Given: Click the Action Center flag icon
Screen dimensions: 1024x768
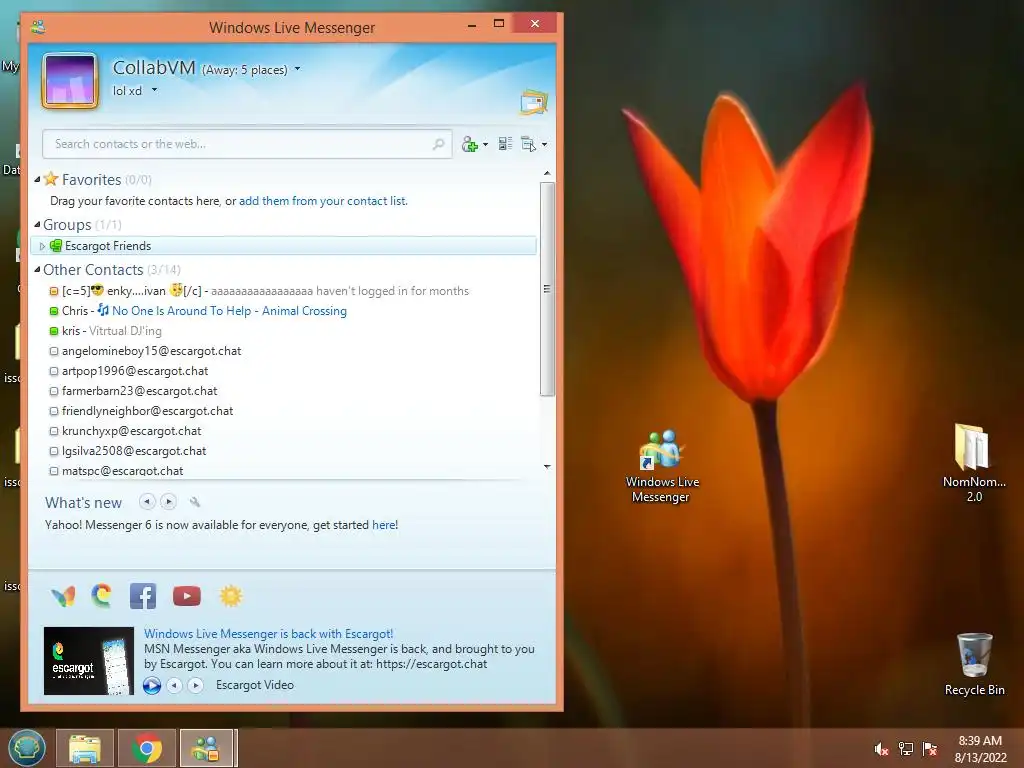Looking at the screenshot, I should tap(930, 749).
